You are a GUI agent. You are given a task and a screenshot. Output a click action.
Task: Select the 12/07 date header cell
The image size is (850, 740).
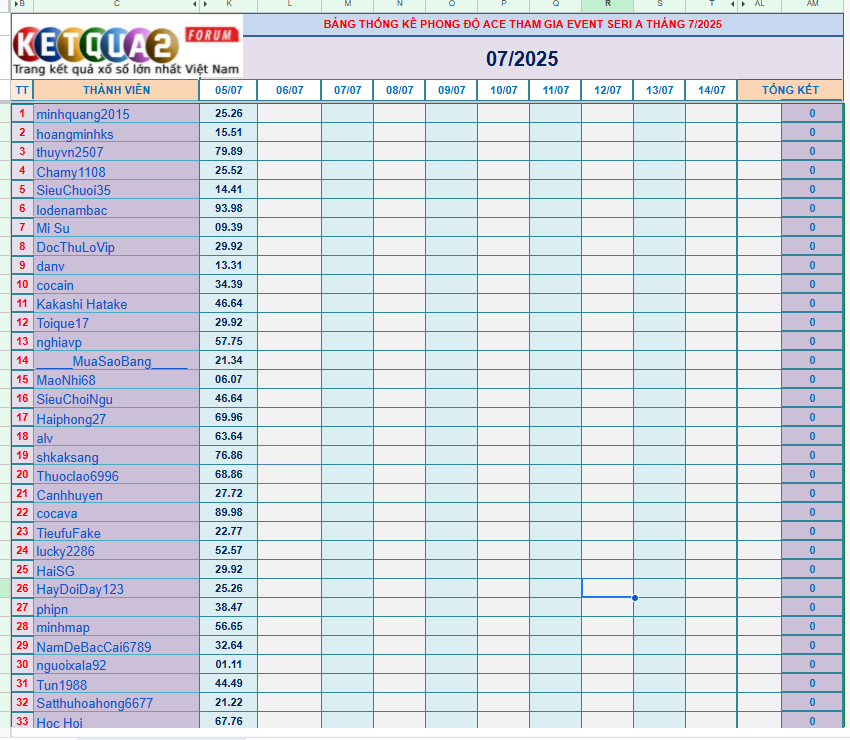point(607,90)
